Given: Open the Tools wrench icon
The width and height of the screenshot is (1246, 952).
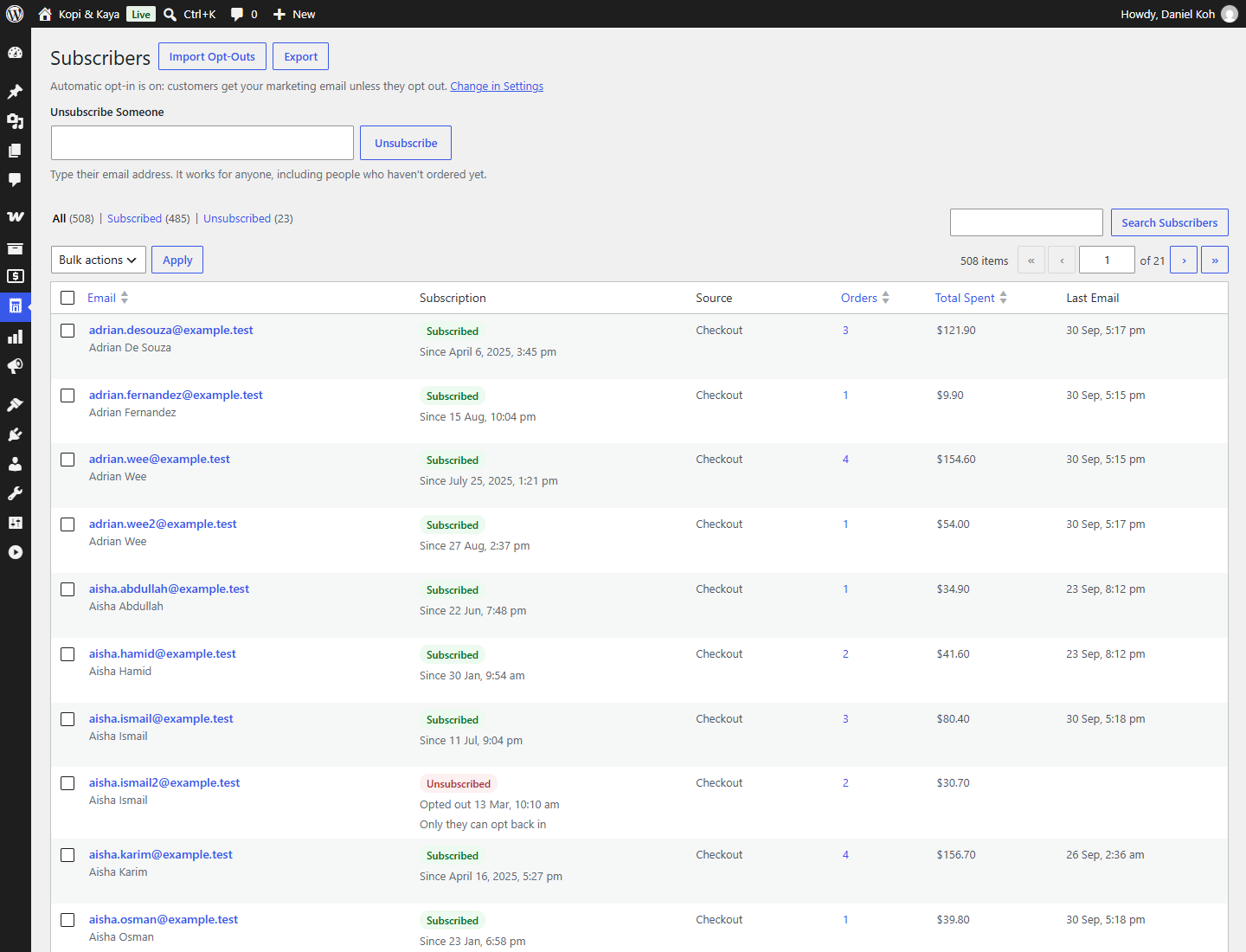Looking at the screenshot, I should [15, 493].
